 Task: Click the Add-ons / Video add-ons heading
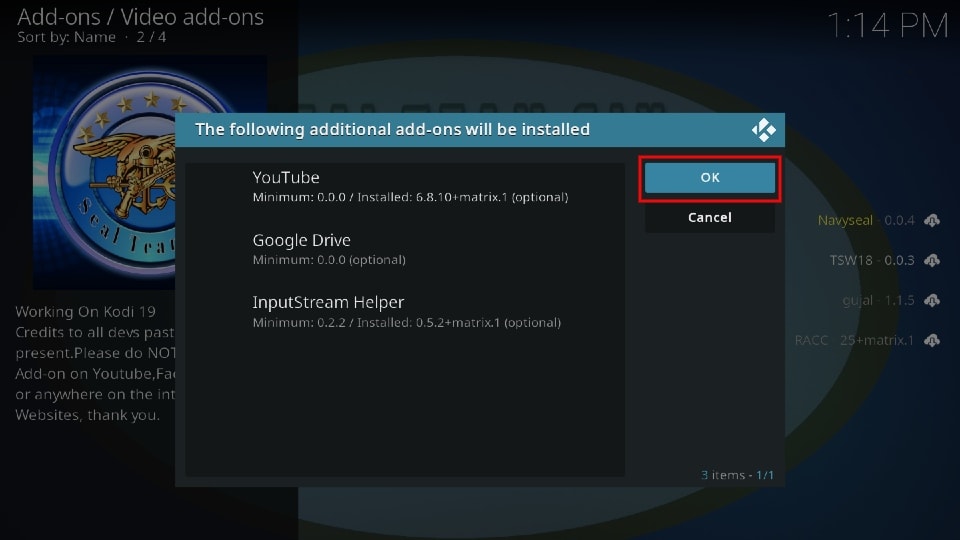[140, 17]
